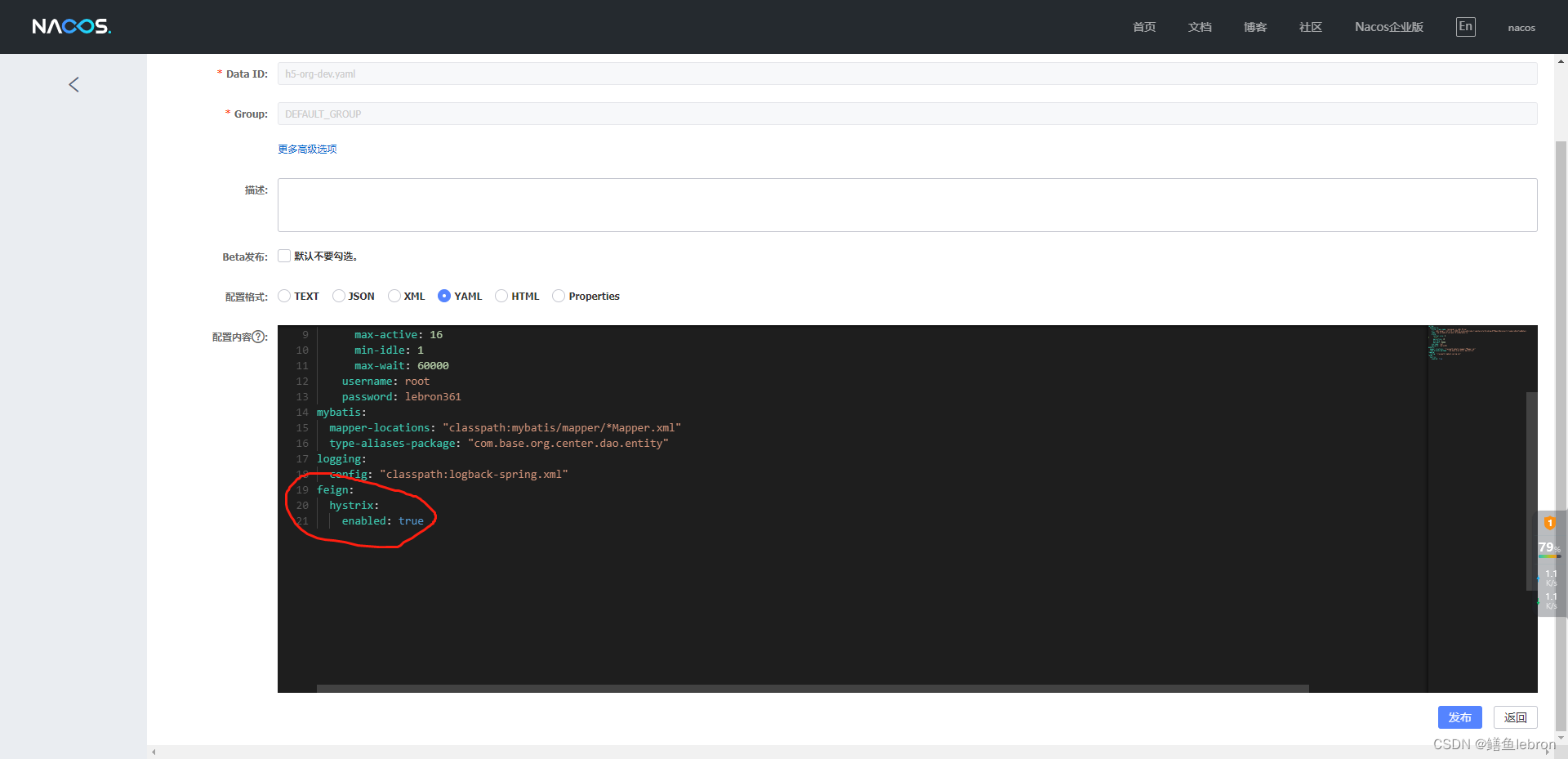Click the 发布 publish button
Image resolution: width=1568 pixels, height=759 pixels.
pyautogui.click(x=1459, y=717)
